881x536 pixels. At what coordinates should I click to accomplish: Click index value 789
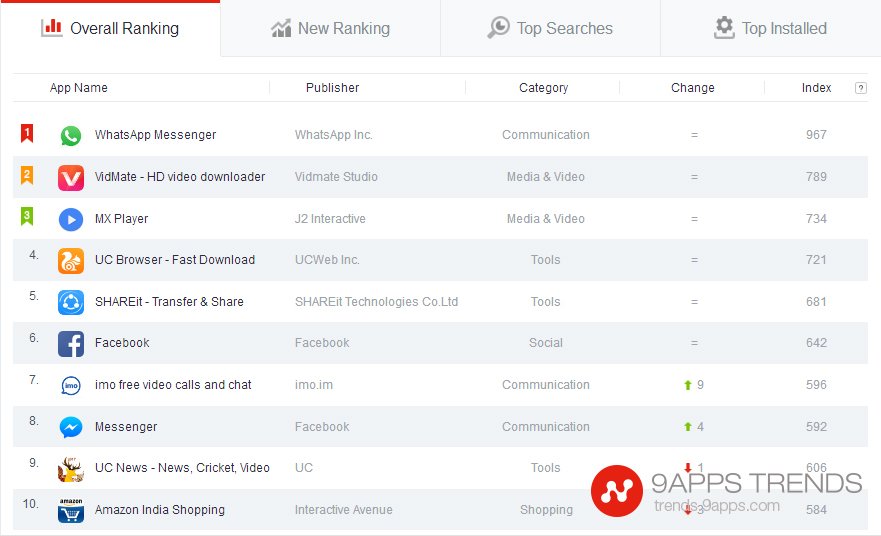[x=816, y=176]
